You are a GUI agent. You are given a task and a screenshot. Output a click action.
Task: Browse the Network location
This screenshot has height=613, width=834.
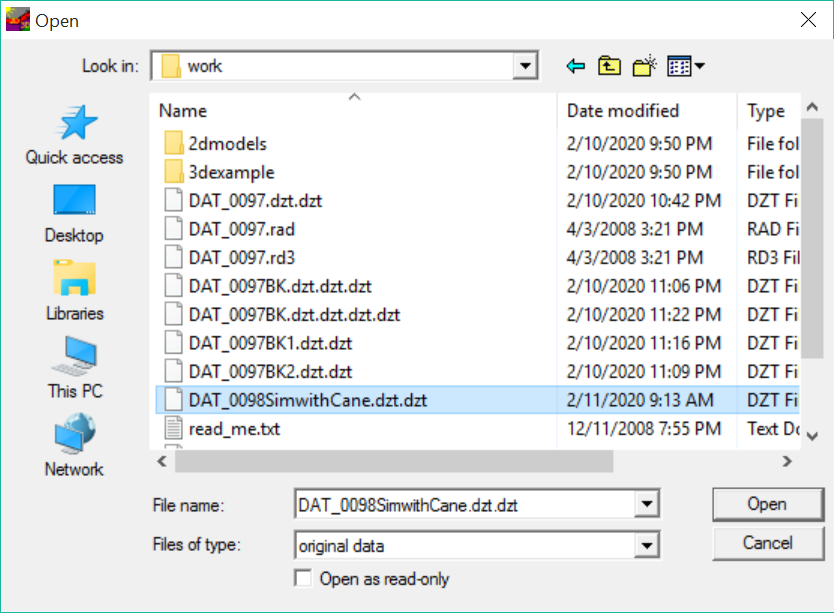tap(73, 445)
